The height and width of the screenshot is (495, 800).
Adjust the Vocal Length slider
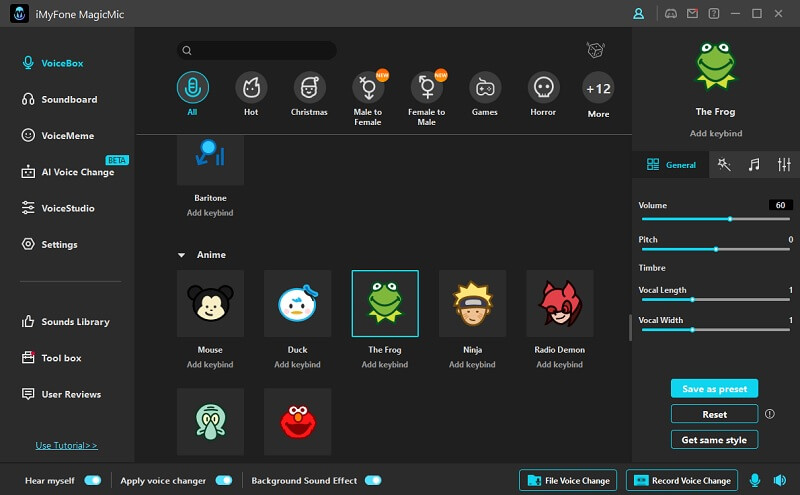tap(716, 300)
